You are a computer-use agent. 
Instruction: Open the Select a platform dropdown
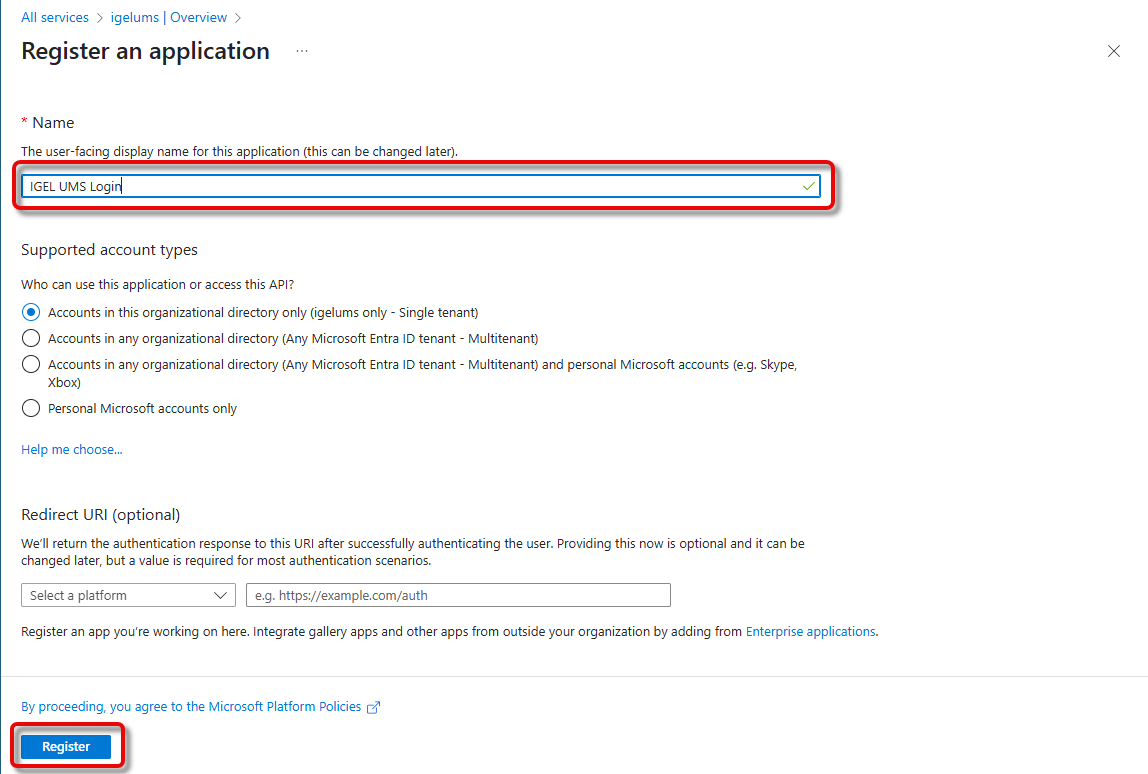point(128,595)
